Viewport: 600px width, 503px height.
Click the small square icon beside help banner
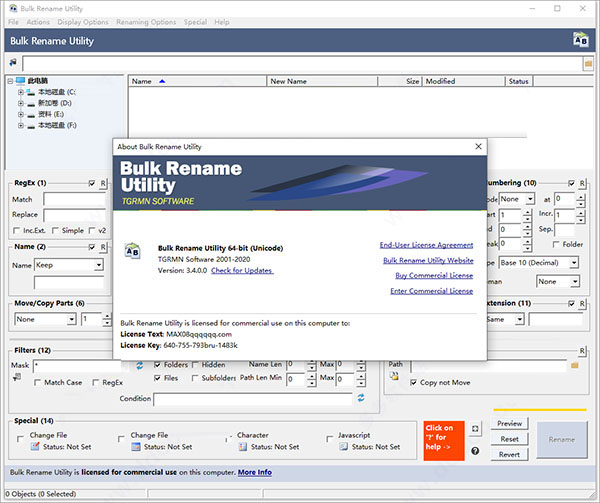475,429
